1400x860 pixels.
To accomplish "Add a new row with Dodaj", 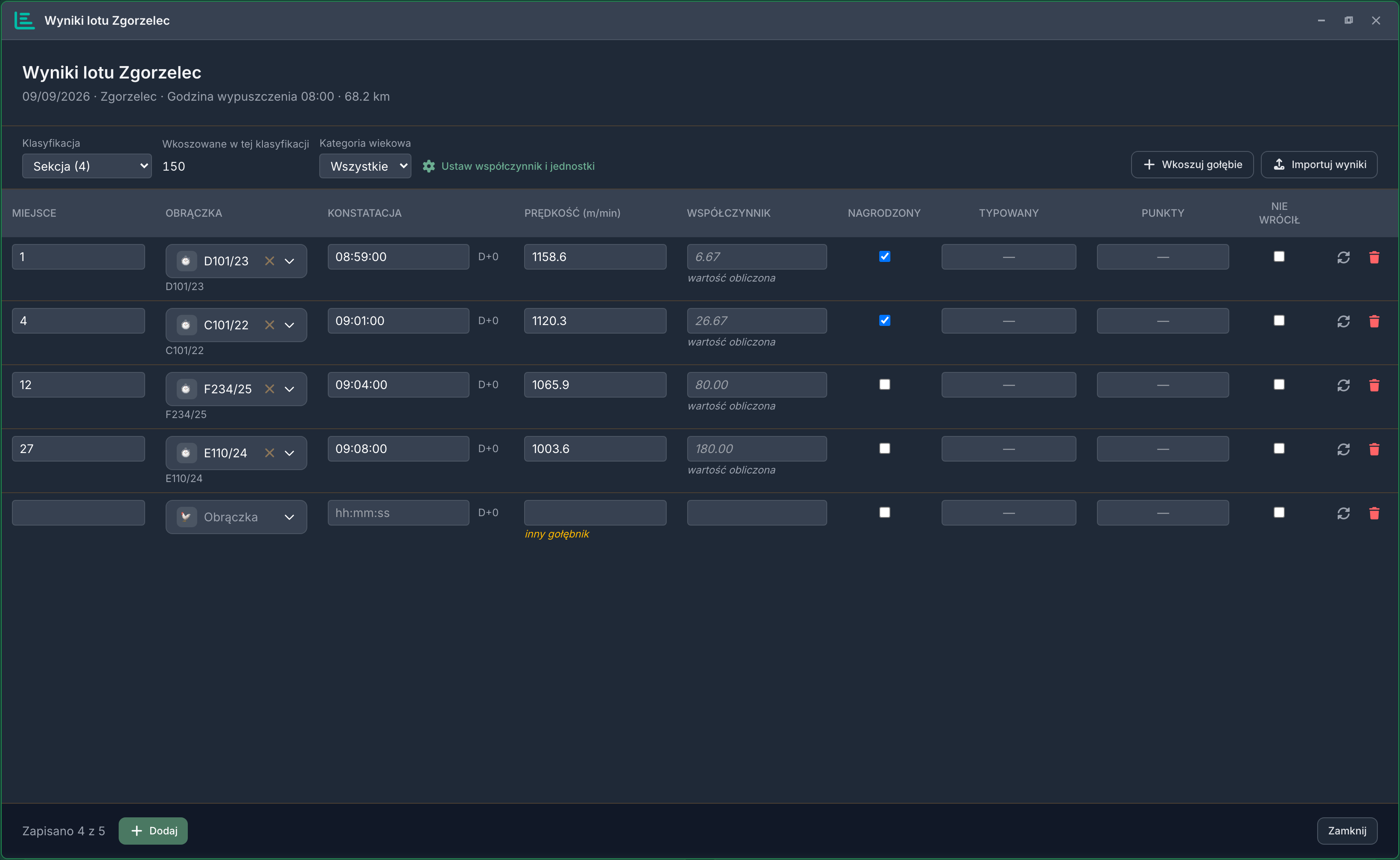I will point(153,831).
